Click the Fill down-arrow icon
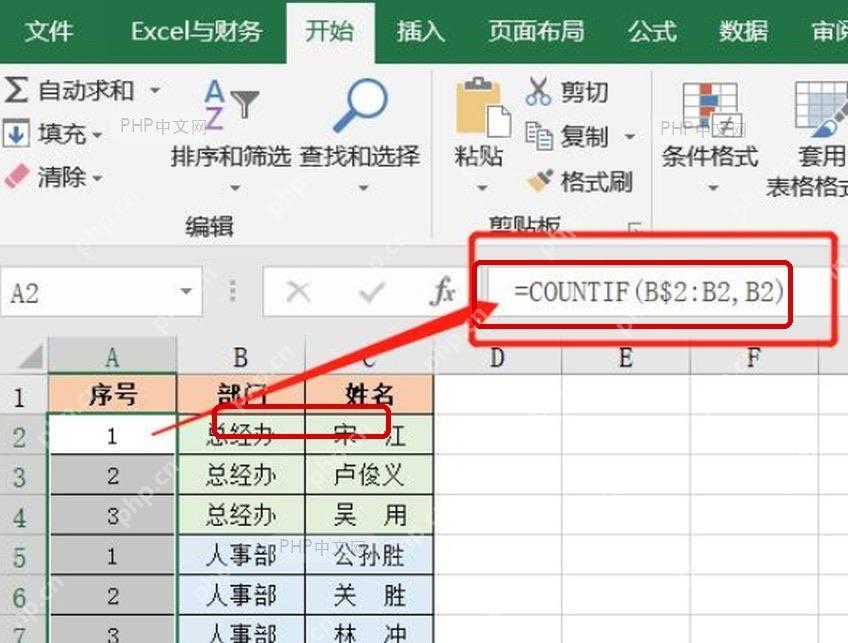The height and width of the screenshot is (643, 848). click(x=16, y=133)
